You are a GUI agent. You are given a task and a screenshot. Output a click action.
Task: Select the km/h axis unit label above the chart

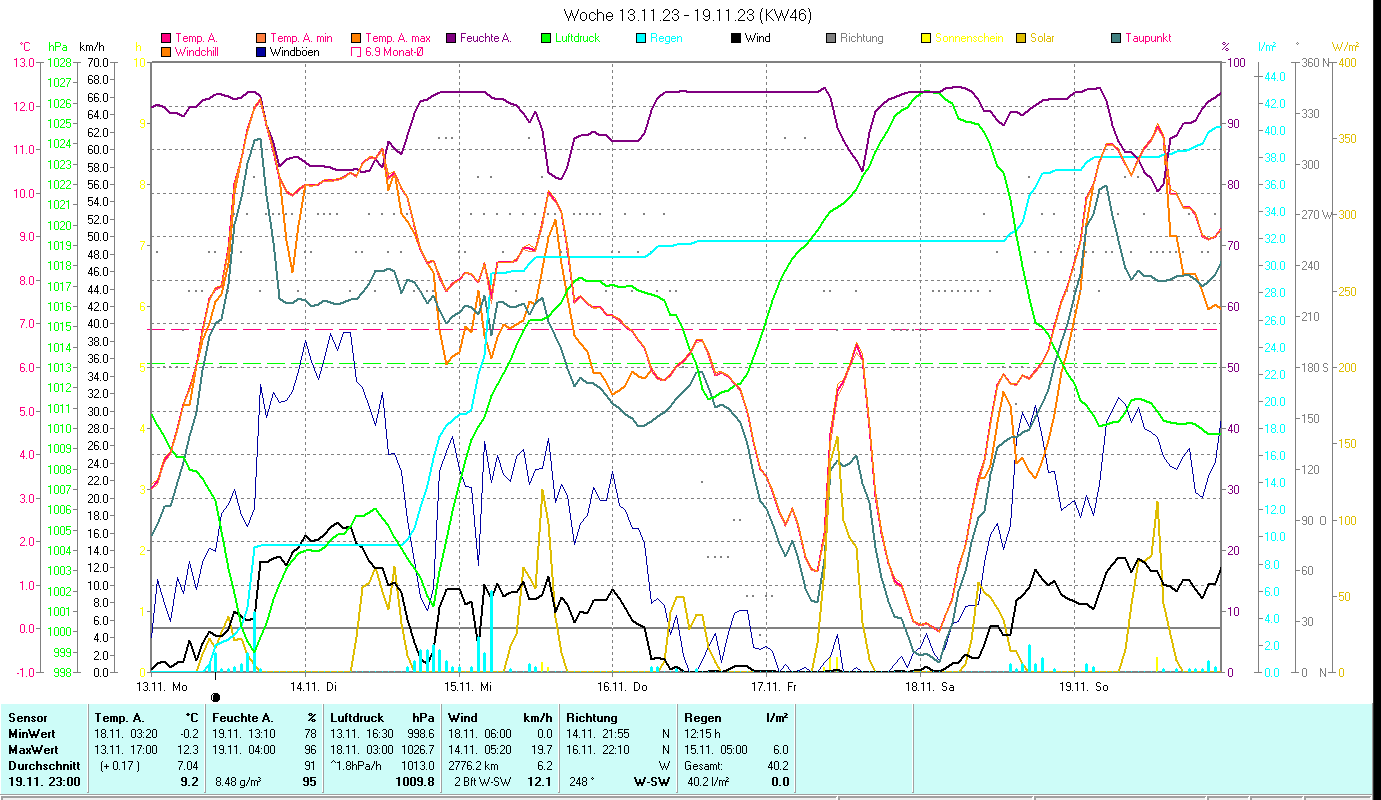[x=92, y=47]
